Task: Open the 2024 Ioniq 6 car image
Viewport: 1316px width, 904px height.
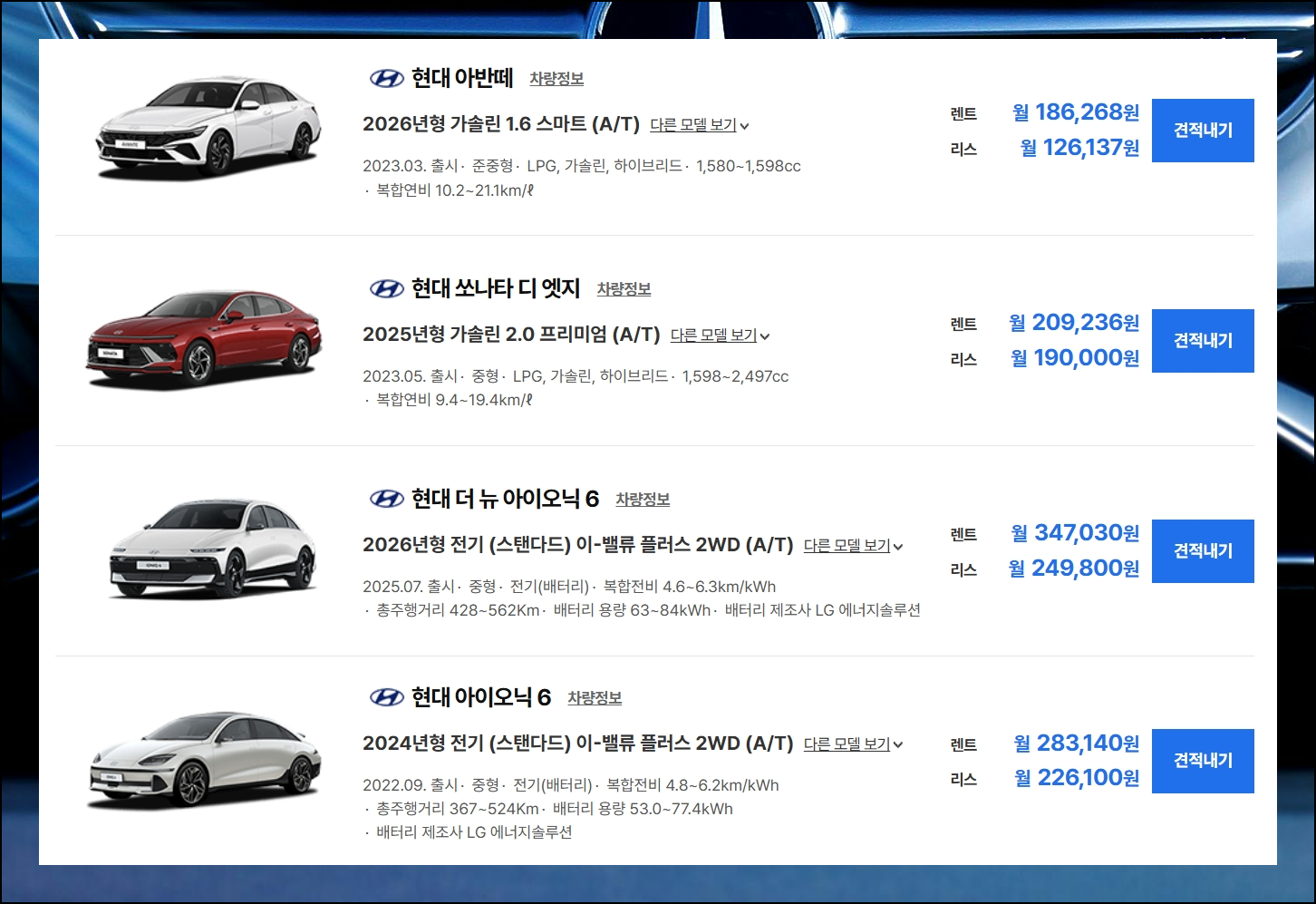Action: (205, 760)
